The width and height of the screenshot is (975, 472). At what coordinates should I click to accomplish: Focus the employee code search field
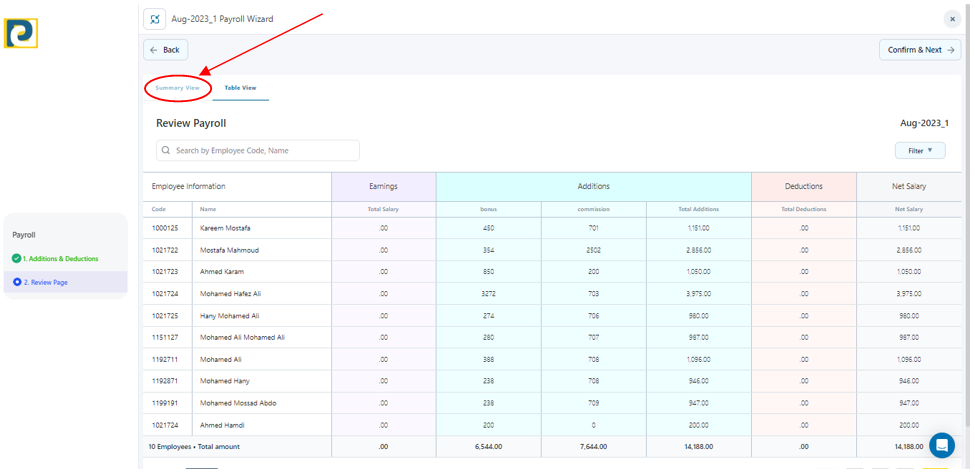[x=264, y=151]
